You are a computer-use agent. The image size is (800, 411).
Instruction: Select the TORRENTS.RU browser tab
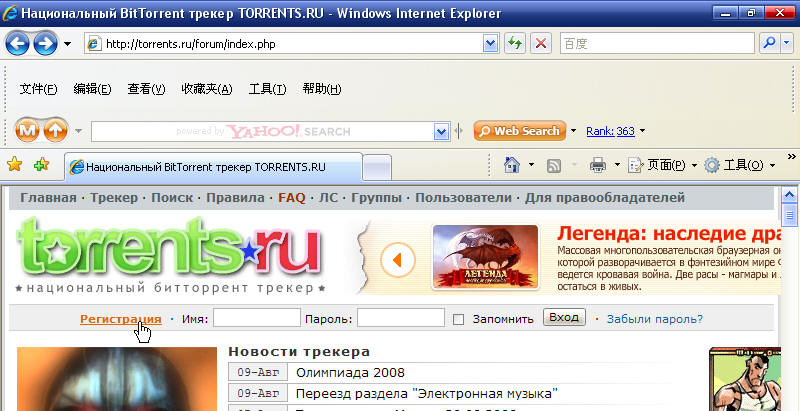[x=214, y=167]
